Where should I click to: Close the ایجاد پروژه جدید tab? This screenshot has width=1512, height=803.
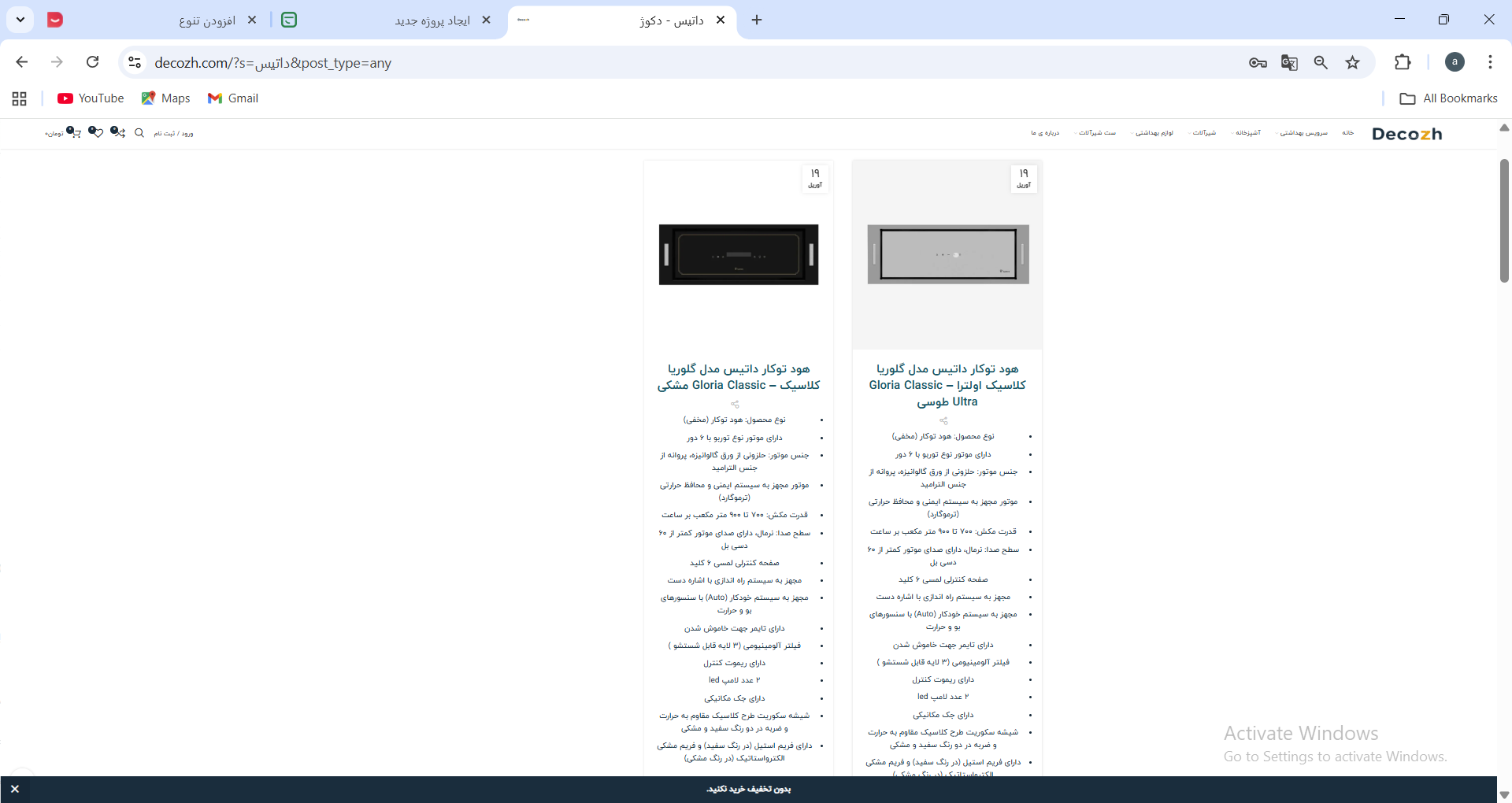click(x=486, y=20)
